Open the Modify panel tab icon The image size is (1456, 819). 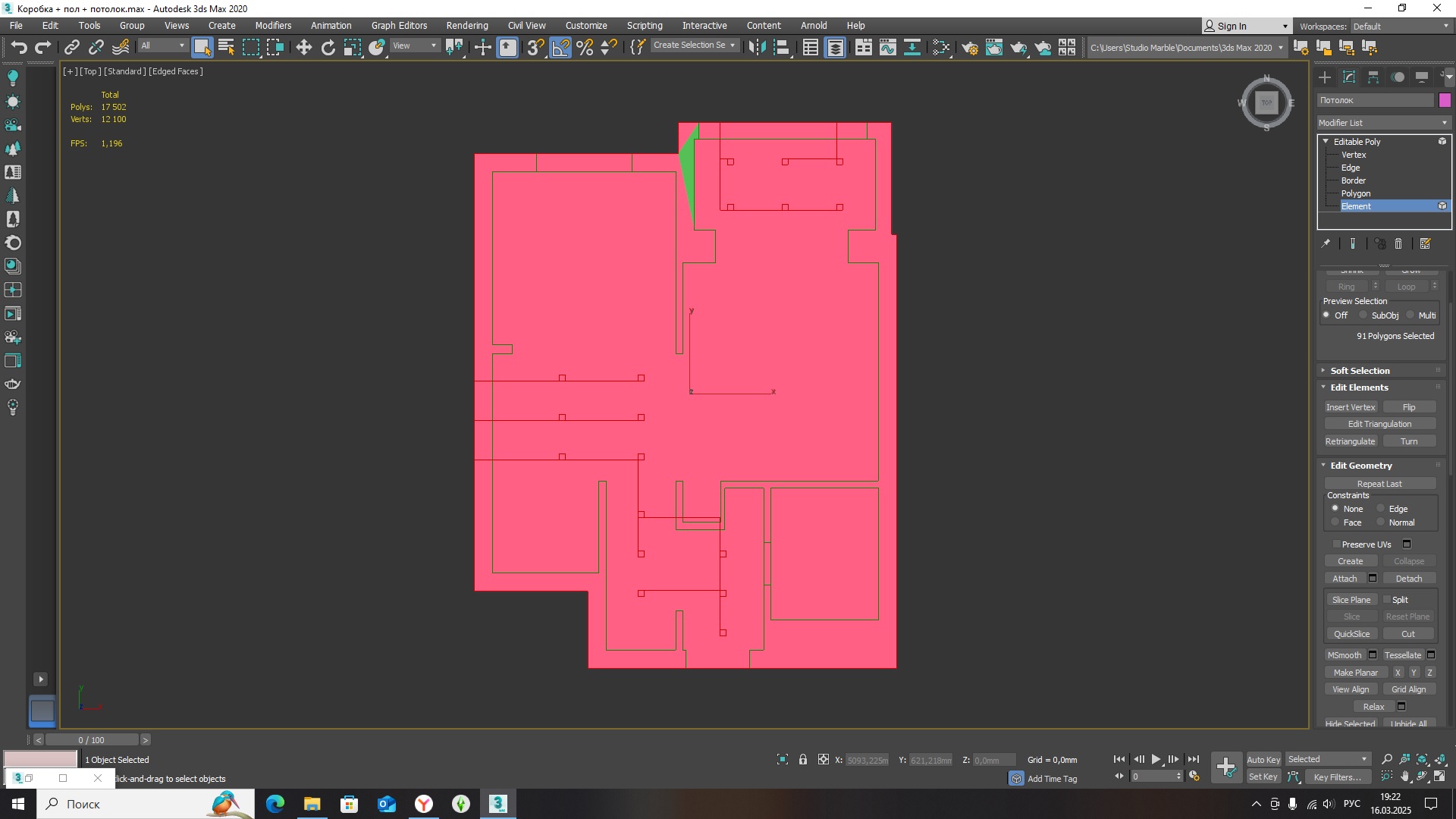1349,77
